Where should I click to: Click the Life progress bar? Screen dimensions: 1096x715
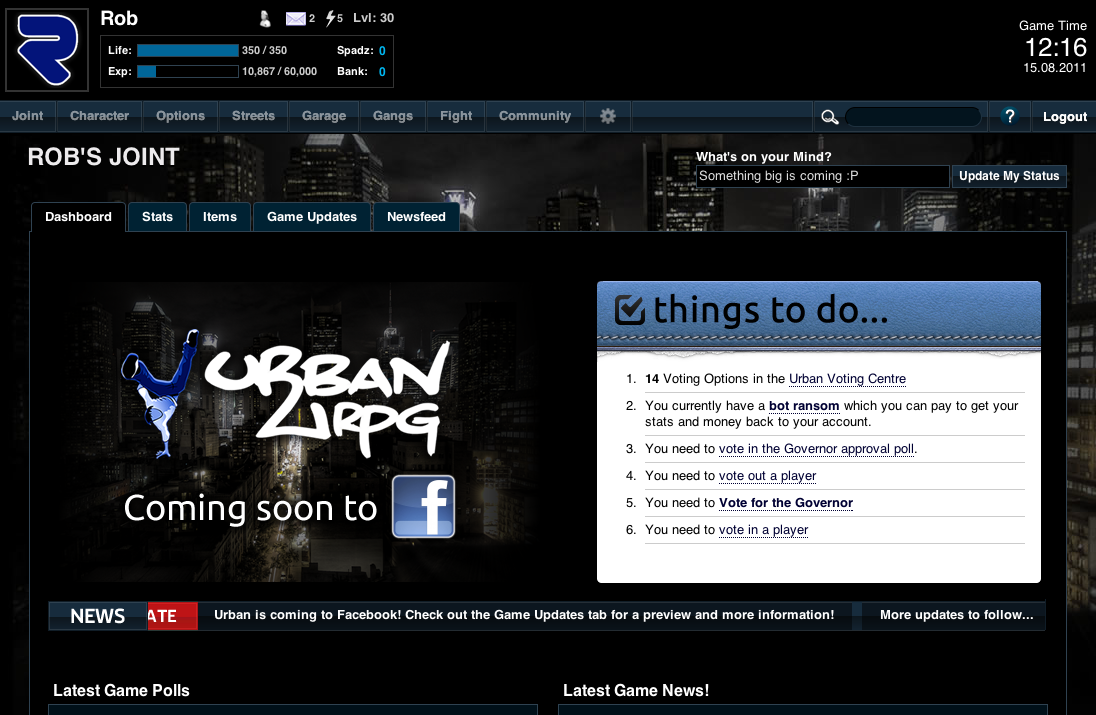(188, 50)
